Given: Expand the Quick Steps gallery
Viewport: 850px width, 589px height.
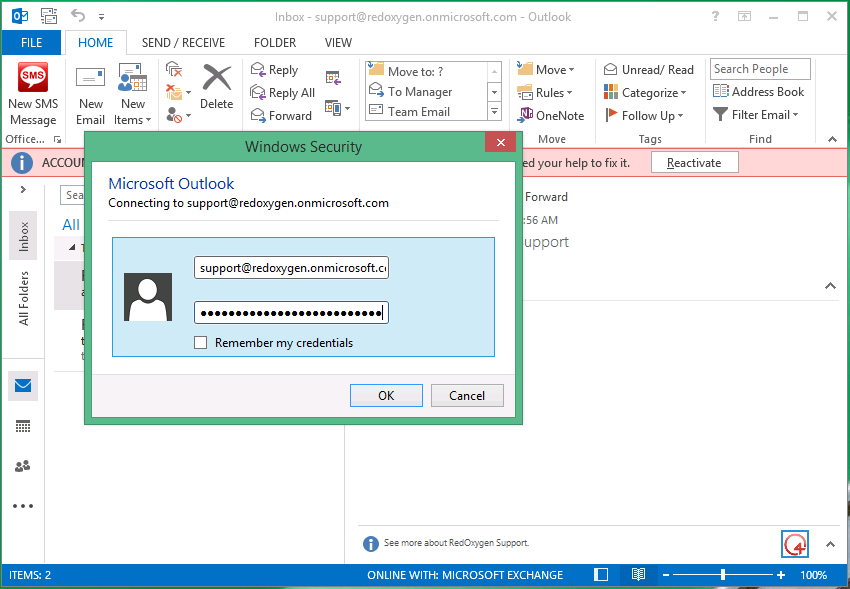Looking at the screenshot, I should (x=494, y=112).
